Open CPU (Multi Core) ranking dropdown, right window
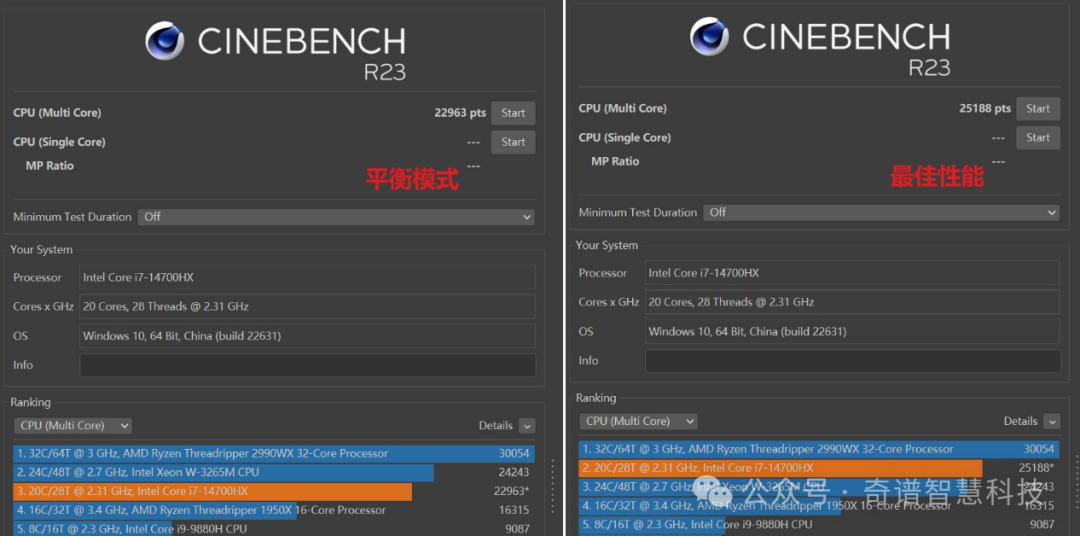Image resolution: width=1080 pixels, height=536 pixels. (638, 421)
